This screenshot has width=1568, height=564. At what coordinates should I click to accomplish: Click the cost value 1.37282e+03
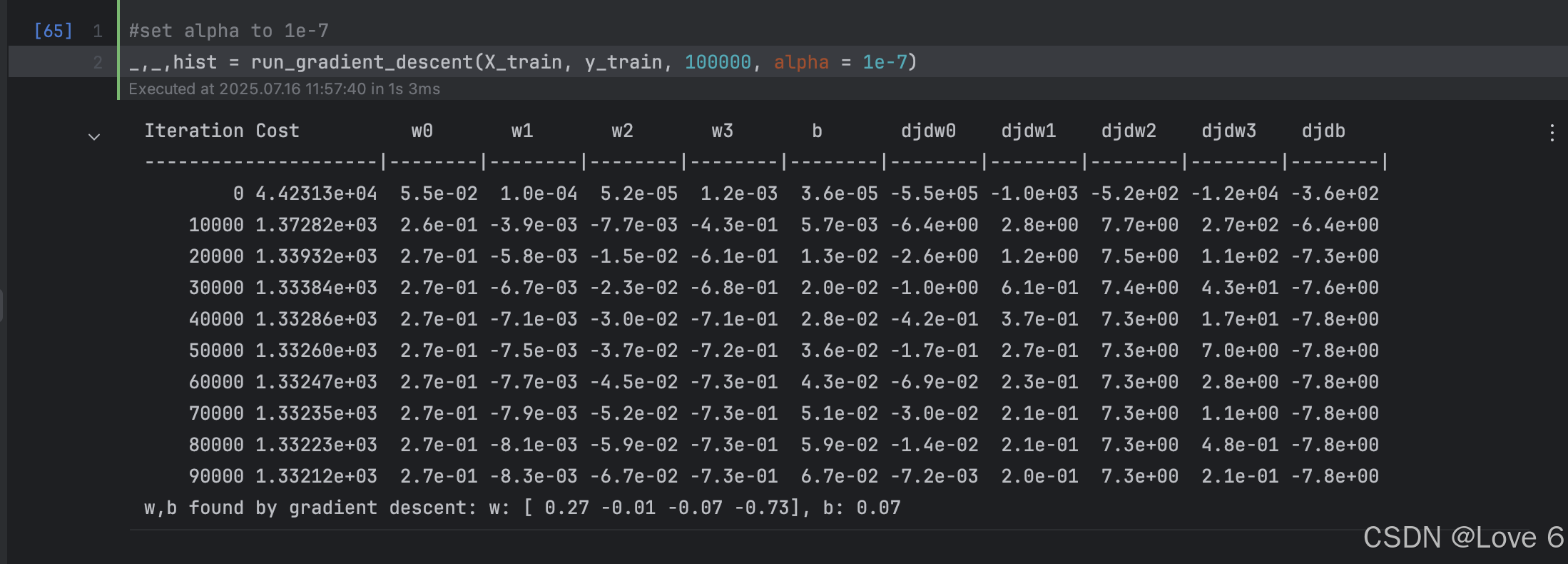[x=316, y=225]
